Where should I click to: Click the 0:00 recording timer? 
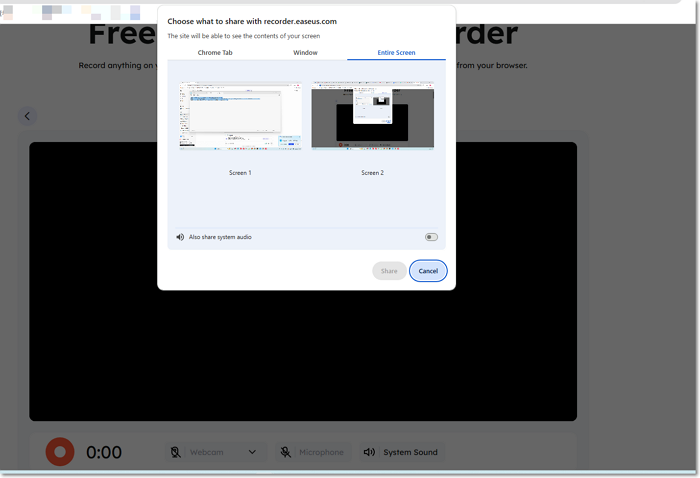coord(104,452)
